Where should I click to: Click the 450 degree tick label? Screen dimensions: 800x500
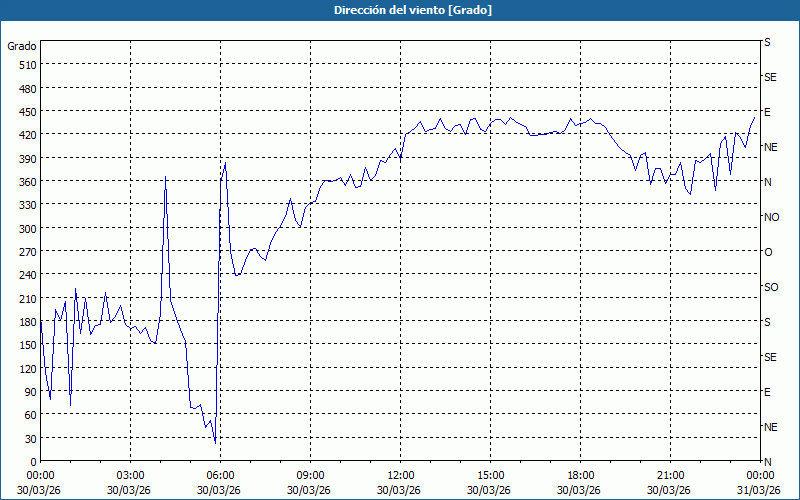(x=26, y=112)
